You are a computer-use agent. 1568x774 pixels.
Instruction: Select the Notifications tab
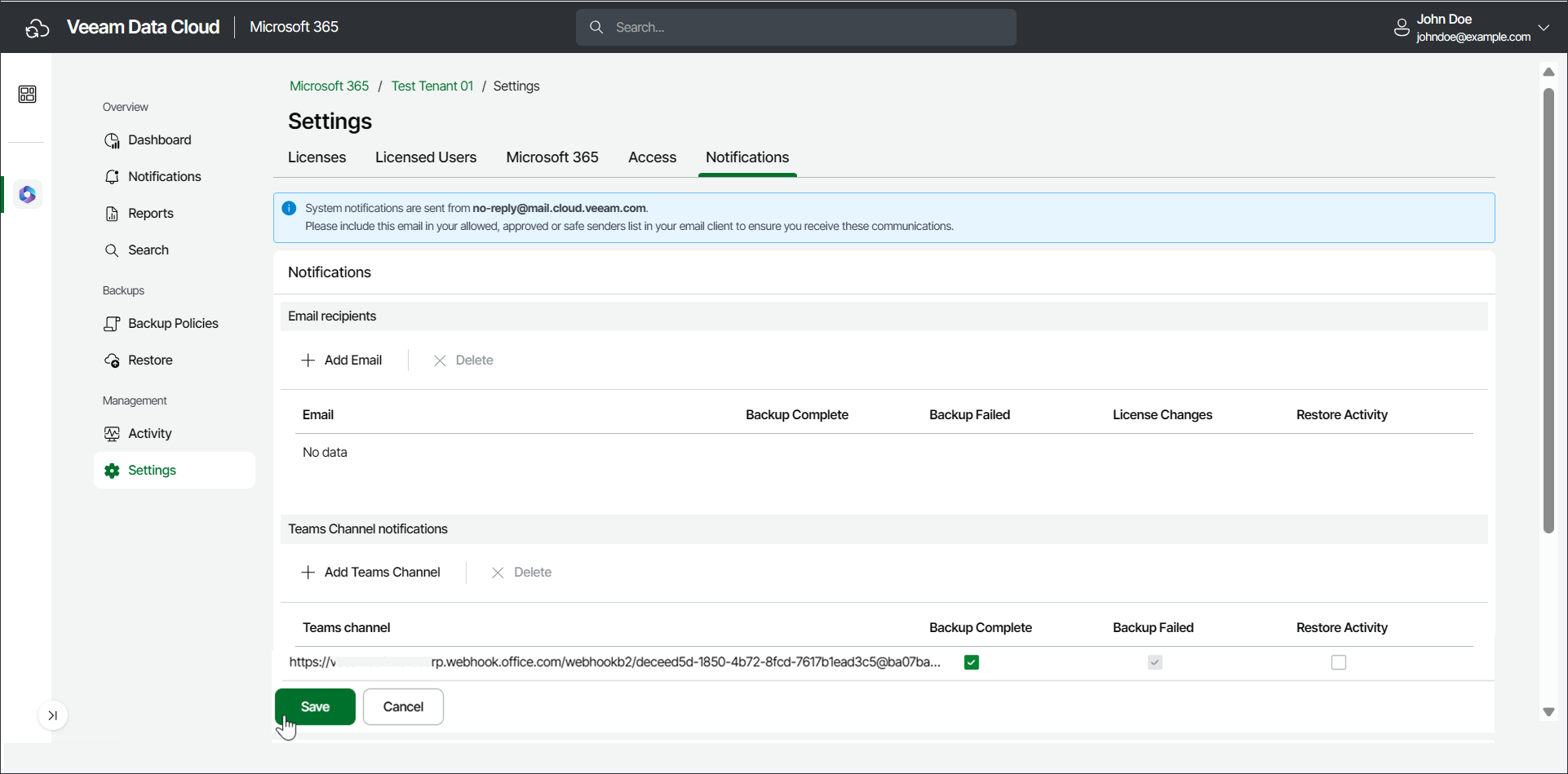click(747, 157)
